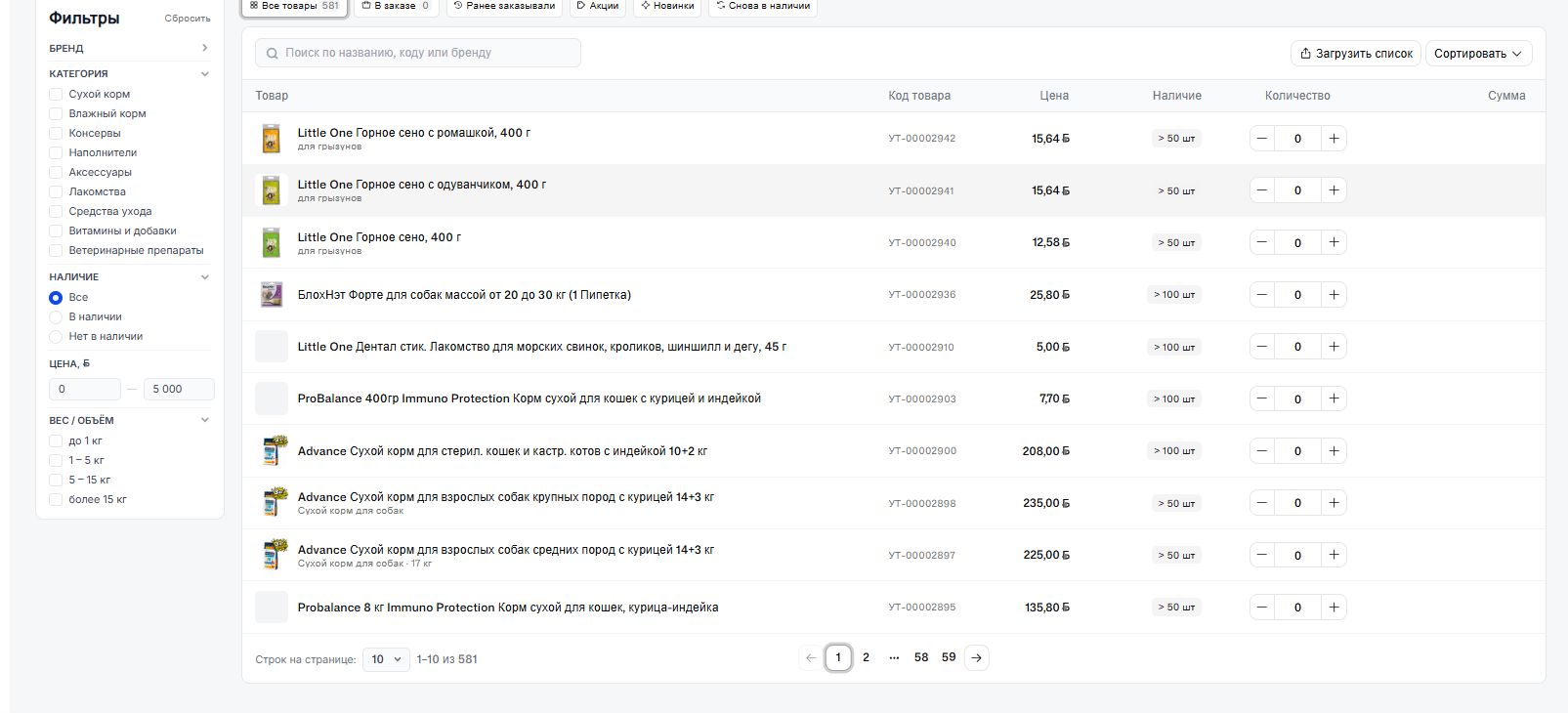The width and height of the screenshot is (1568, 713).
Task: Select Нет в наличии availability
Action: 56,337
